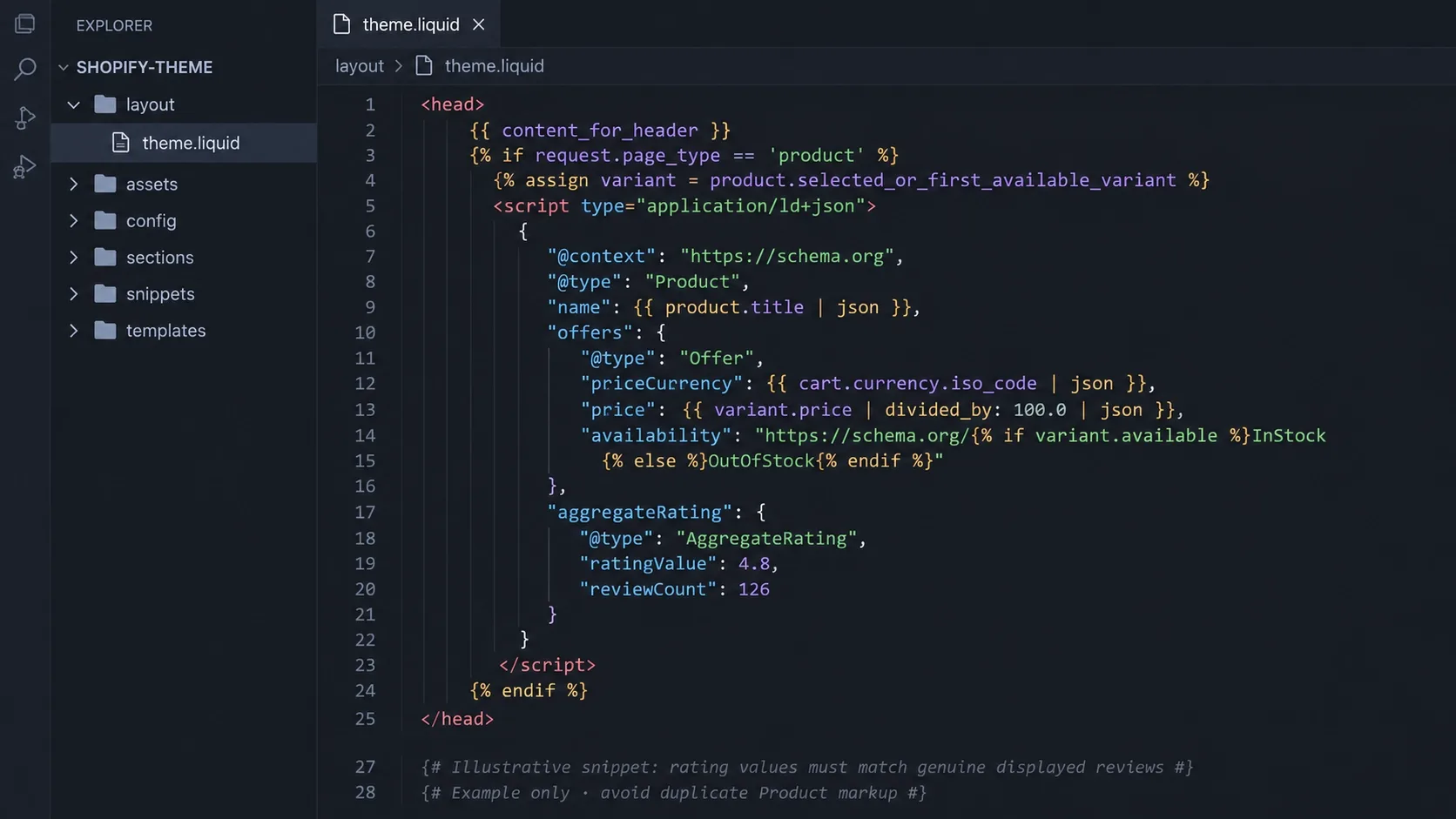Click the opening <head> tag on line 1
The image size is (1456, 819).
point(453,104)
